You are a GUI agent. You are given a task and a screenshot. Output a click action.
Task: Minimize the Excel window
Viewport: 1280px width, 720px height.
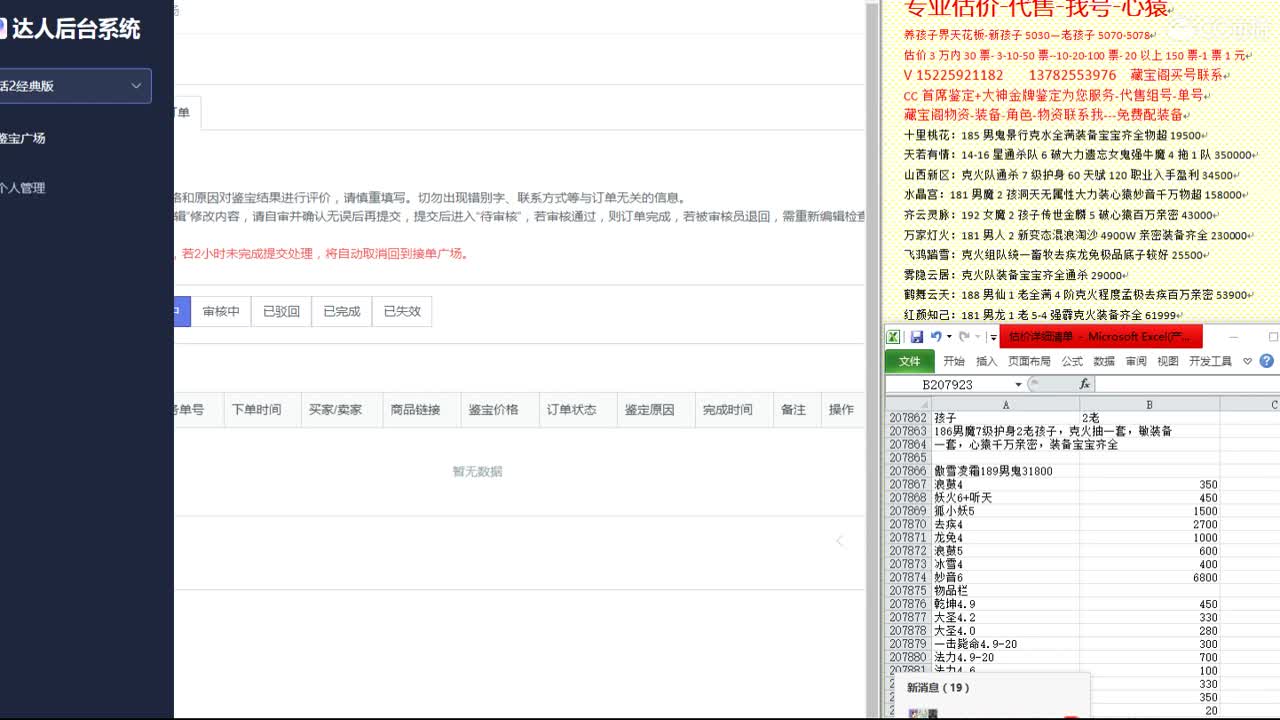pos(1233,337)
